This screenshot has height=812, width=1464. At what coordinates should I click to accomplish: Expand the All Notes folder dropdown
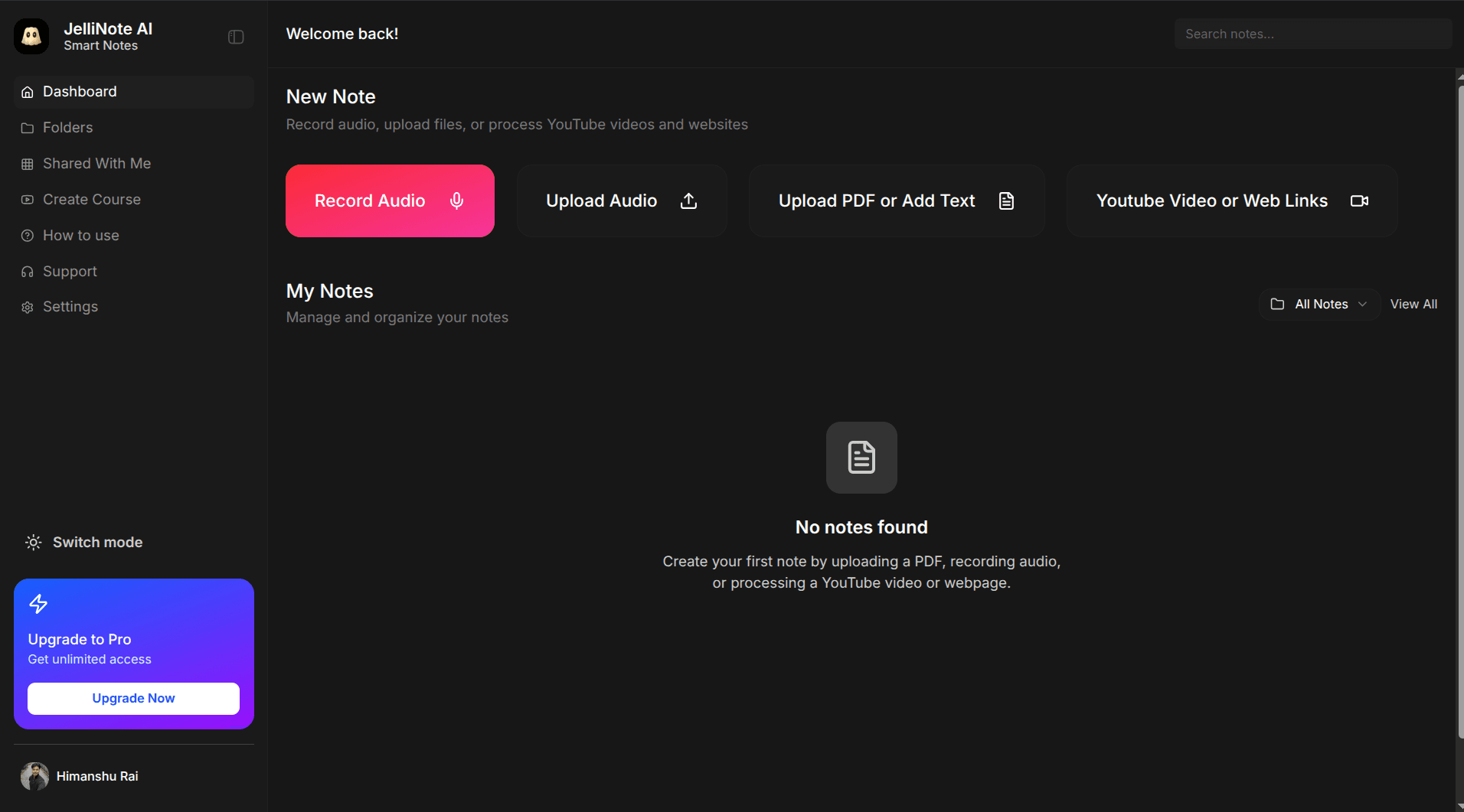[x=1319, y=304]
